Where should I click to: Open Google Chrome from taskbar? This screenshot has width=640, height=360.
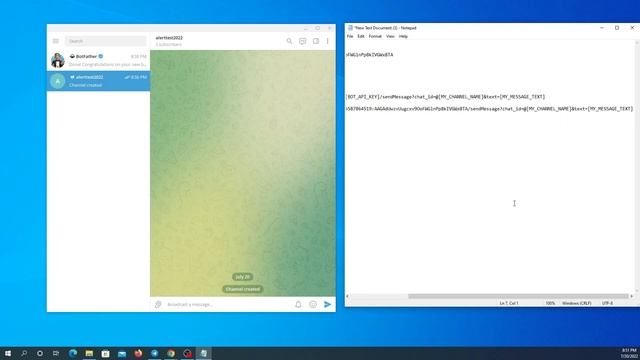pyautogui.click(x=171, y=353)
